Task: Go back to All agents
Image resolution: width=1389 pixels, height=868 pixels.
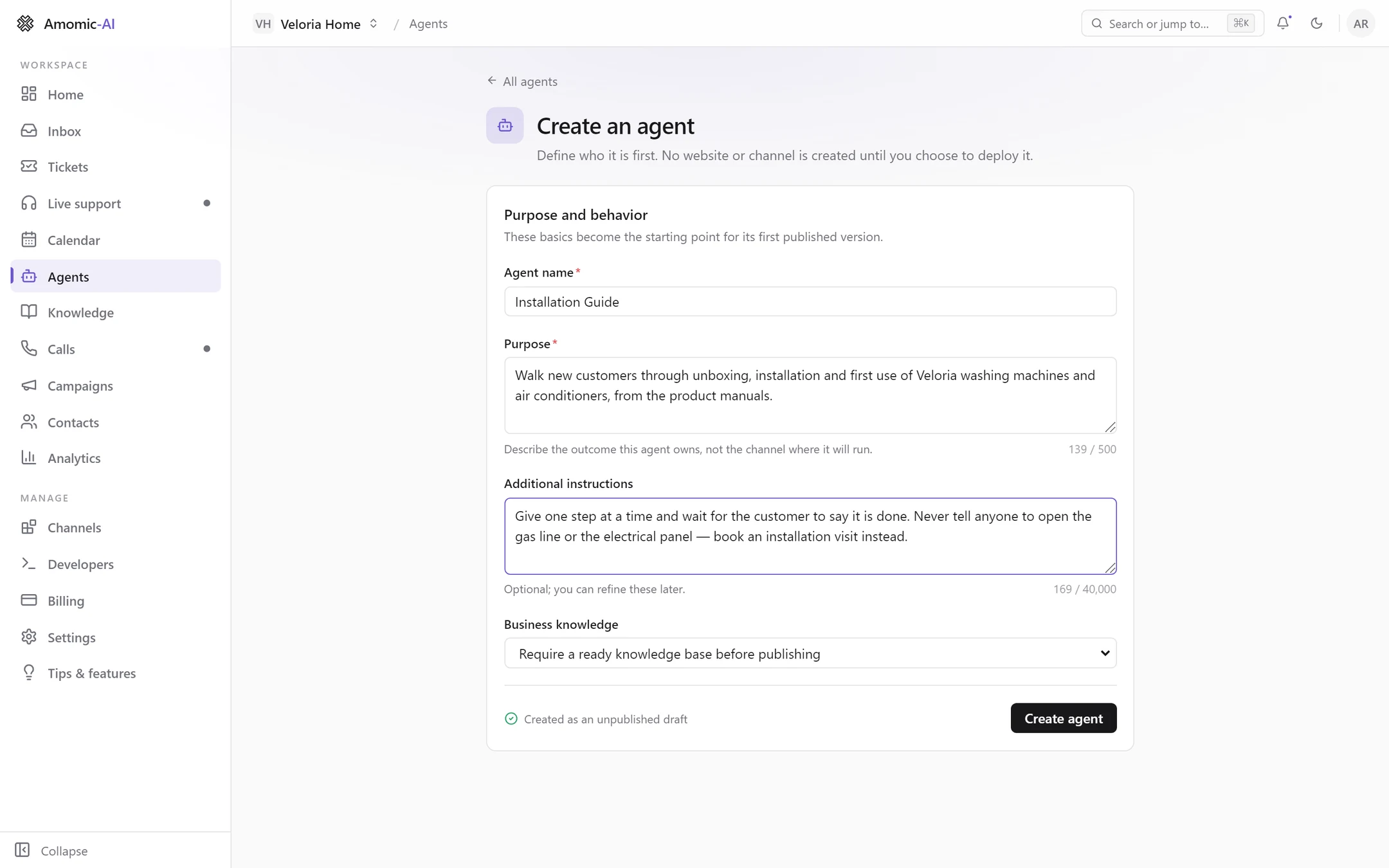Action: click(x=522, y=81)
